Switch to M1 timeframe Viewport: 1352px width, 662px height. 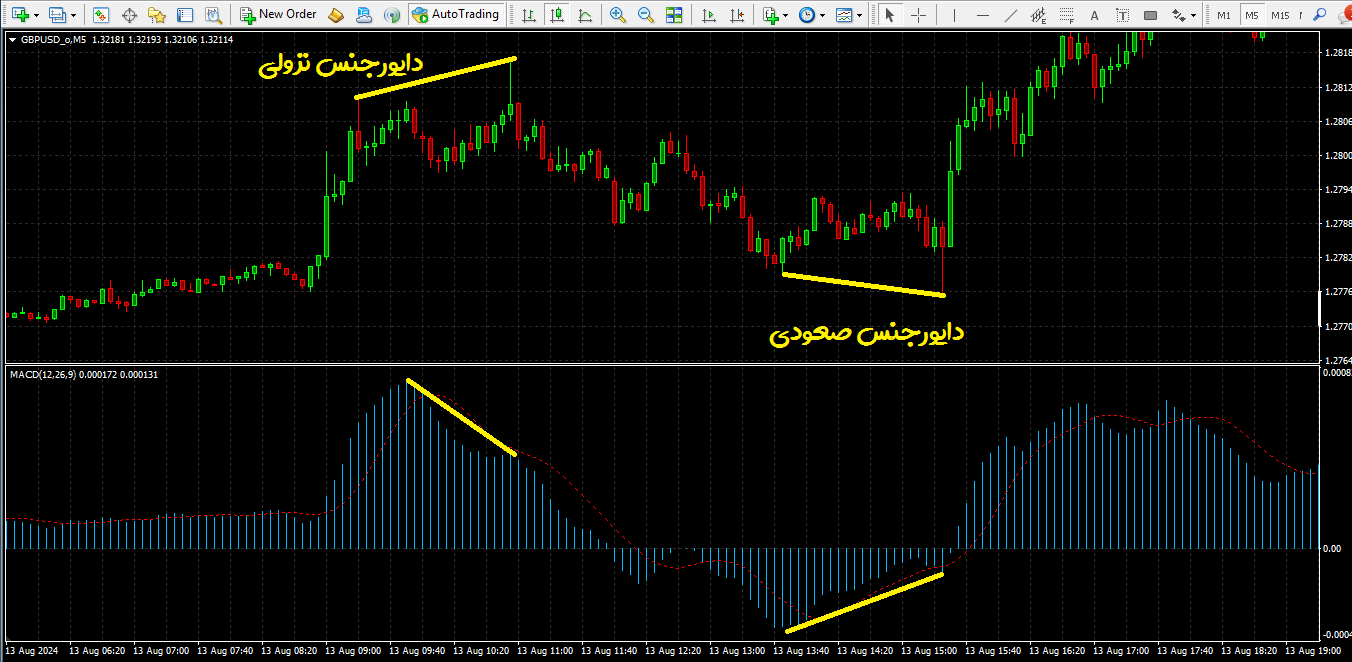[x=1224, y=15]
